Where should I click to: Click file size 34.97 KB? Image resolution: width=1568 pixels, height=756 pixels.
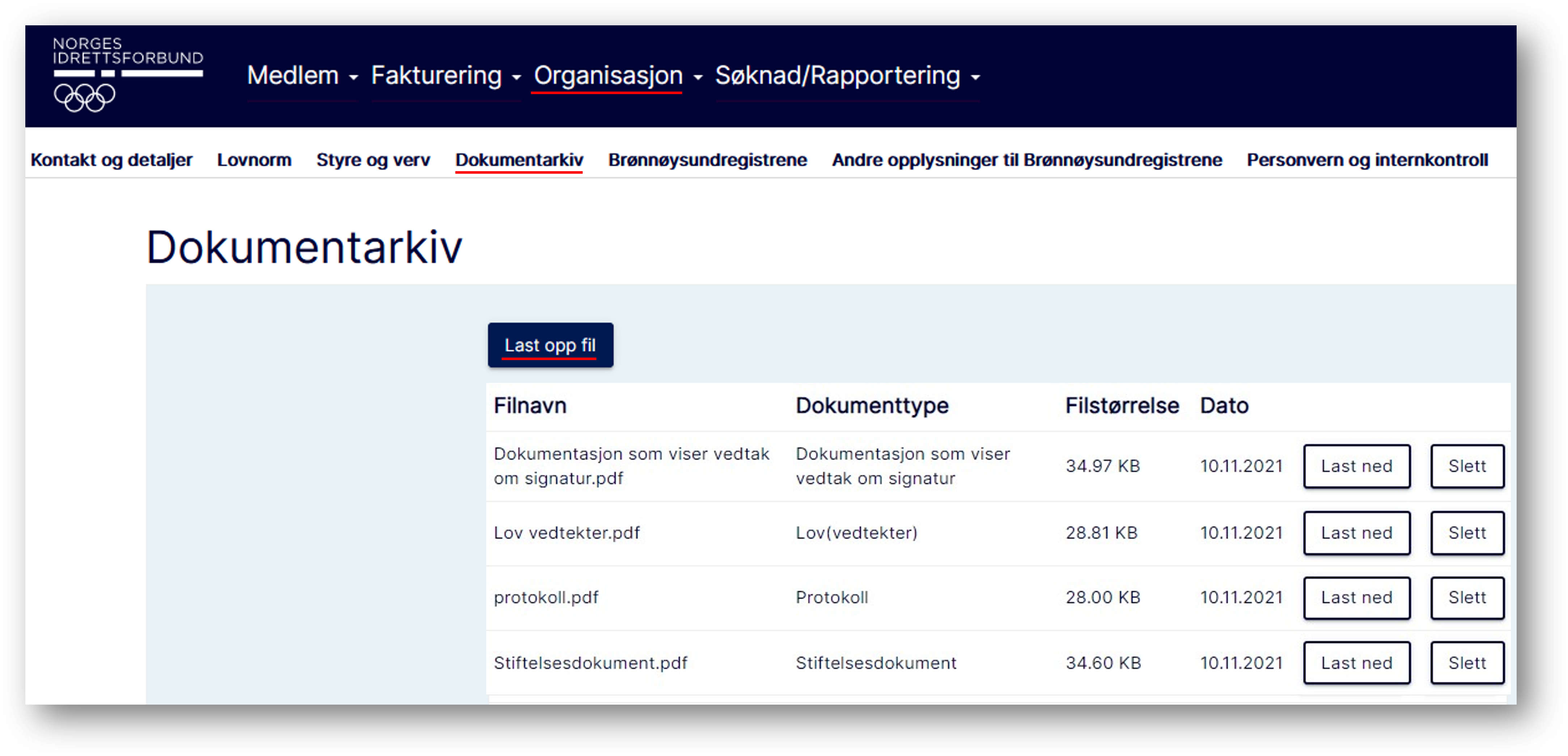point(1102,466)
